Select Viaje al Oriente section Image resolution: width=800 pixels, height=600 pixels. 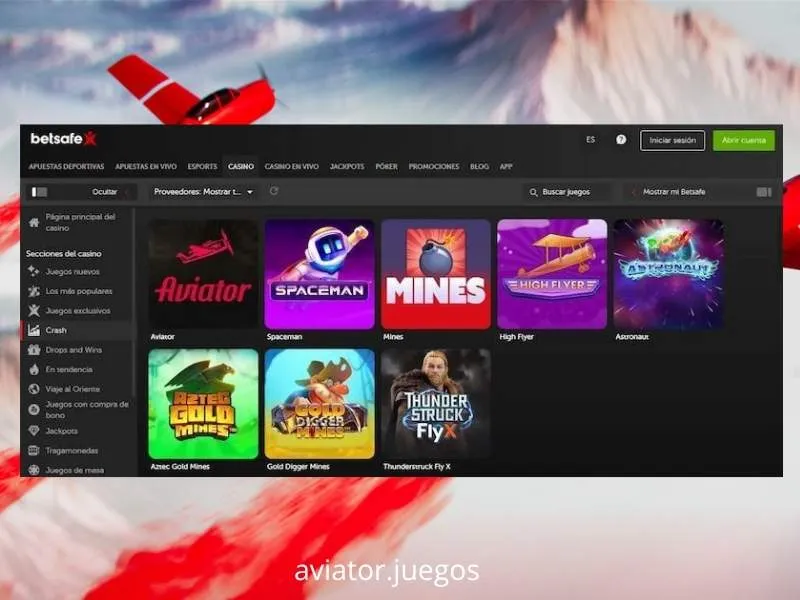pos(72,389)
